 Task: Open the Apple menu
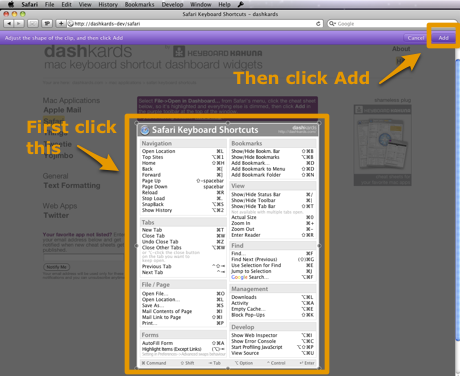click(x=11, y=4)
